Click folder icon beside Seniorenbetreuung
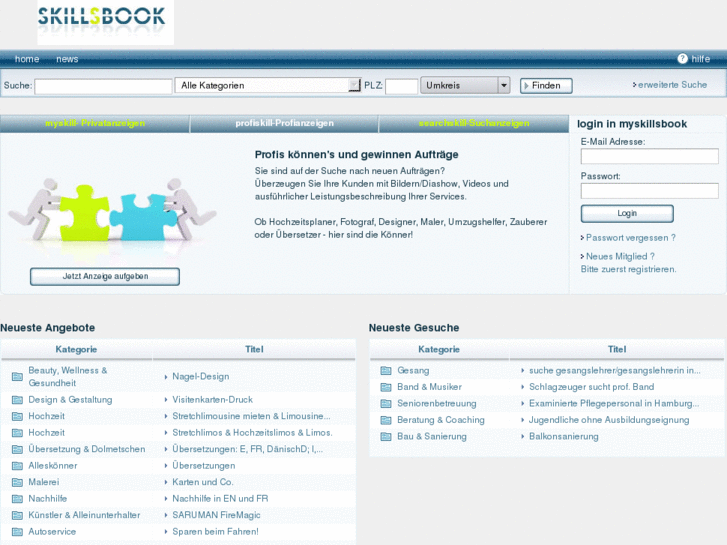Screen dimensions: 727x545 click(x=386, y=404)
